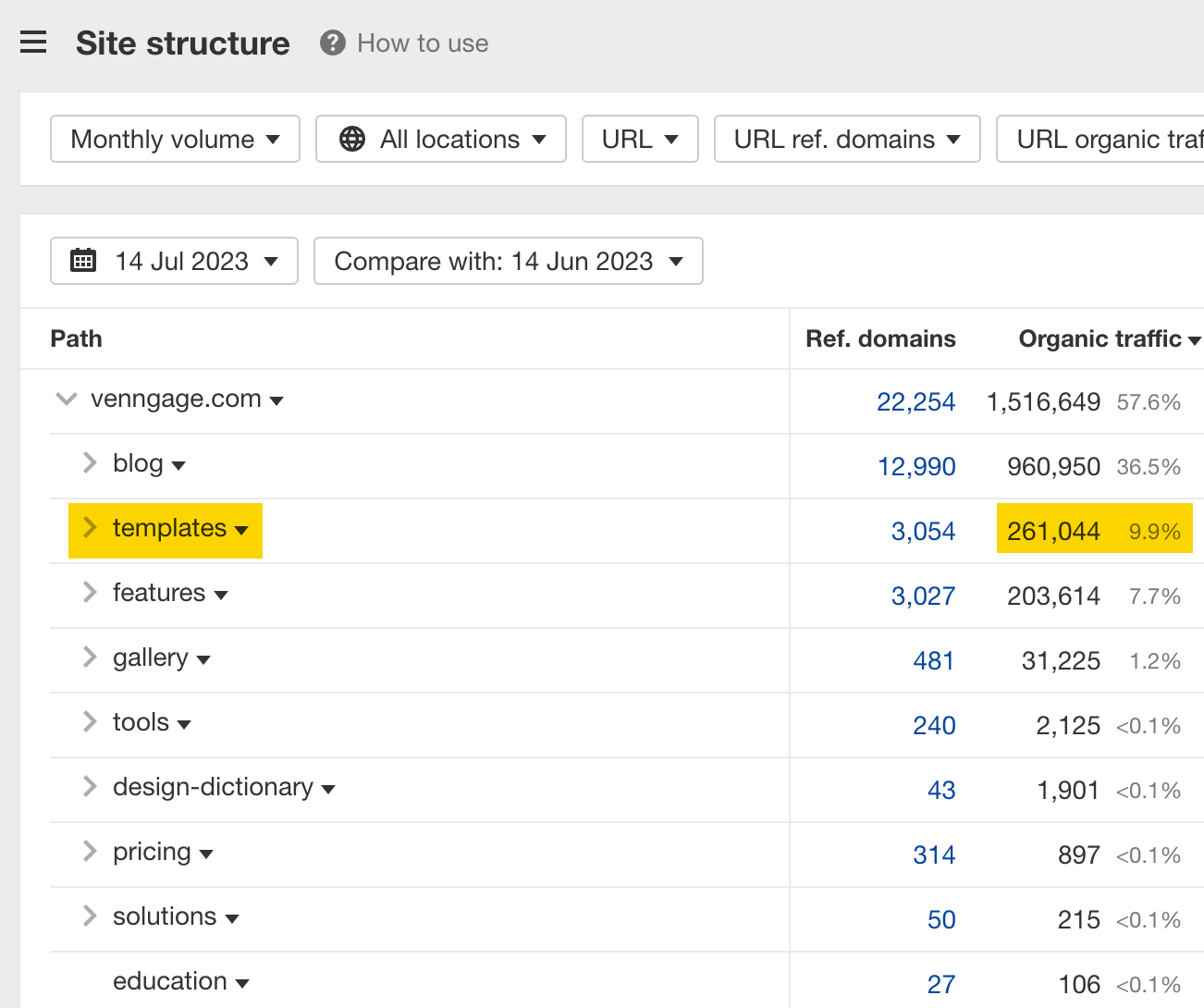Click the chevron next to templates row
The width and height of the screenshot is (1204, 1008).
pos(89,528)
